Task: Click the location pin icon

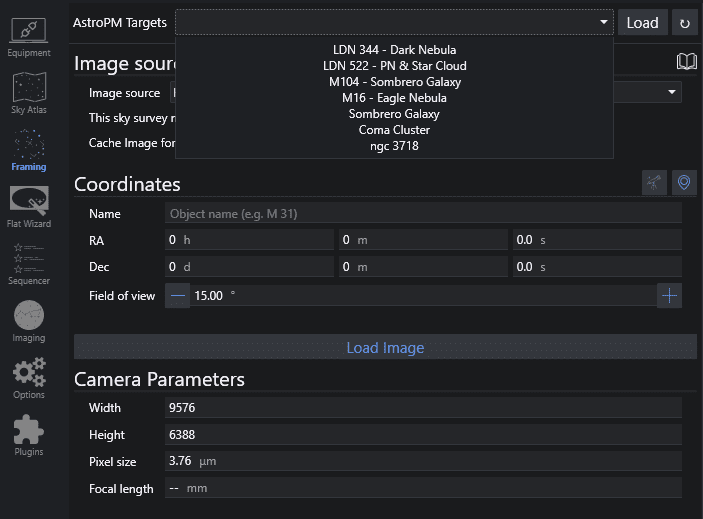Action: click(x=684, y=182)
